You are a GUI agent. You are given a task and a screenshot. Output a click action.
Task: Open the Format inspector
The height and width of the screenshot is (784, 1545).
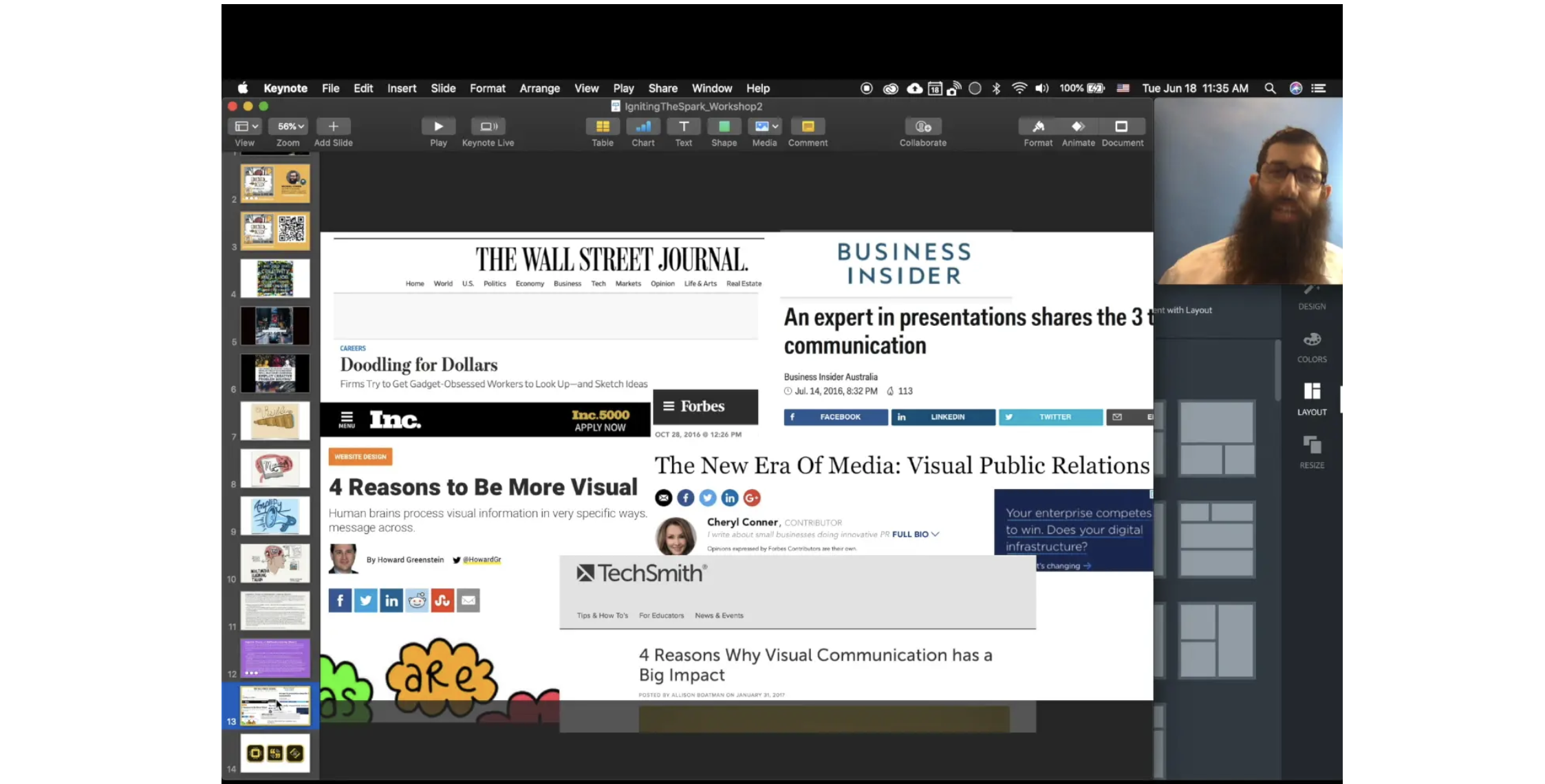(1038, 127)
